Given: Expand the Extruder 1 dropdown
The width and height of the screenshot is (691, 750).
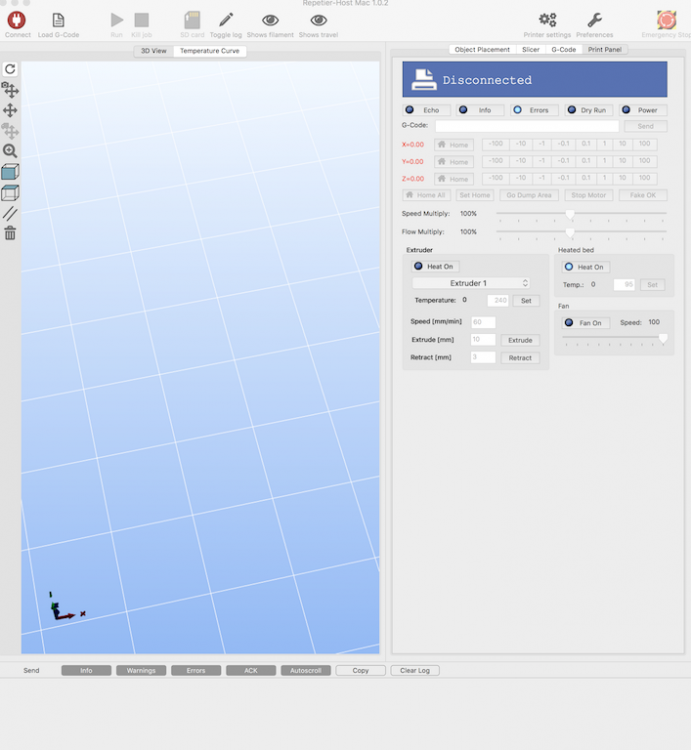Looking at the screenshot, I should coord(475,283).
